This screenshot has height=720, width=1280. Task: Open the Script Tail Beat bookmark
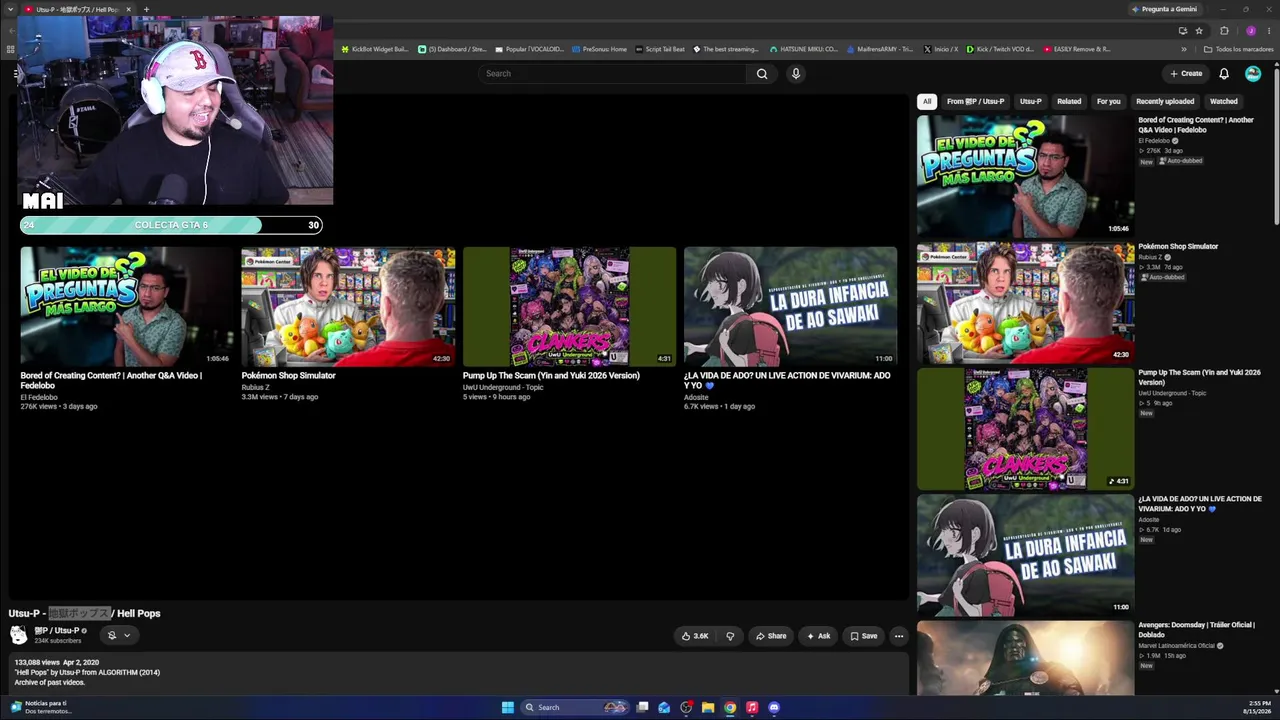coord(661,49)
